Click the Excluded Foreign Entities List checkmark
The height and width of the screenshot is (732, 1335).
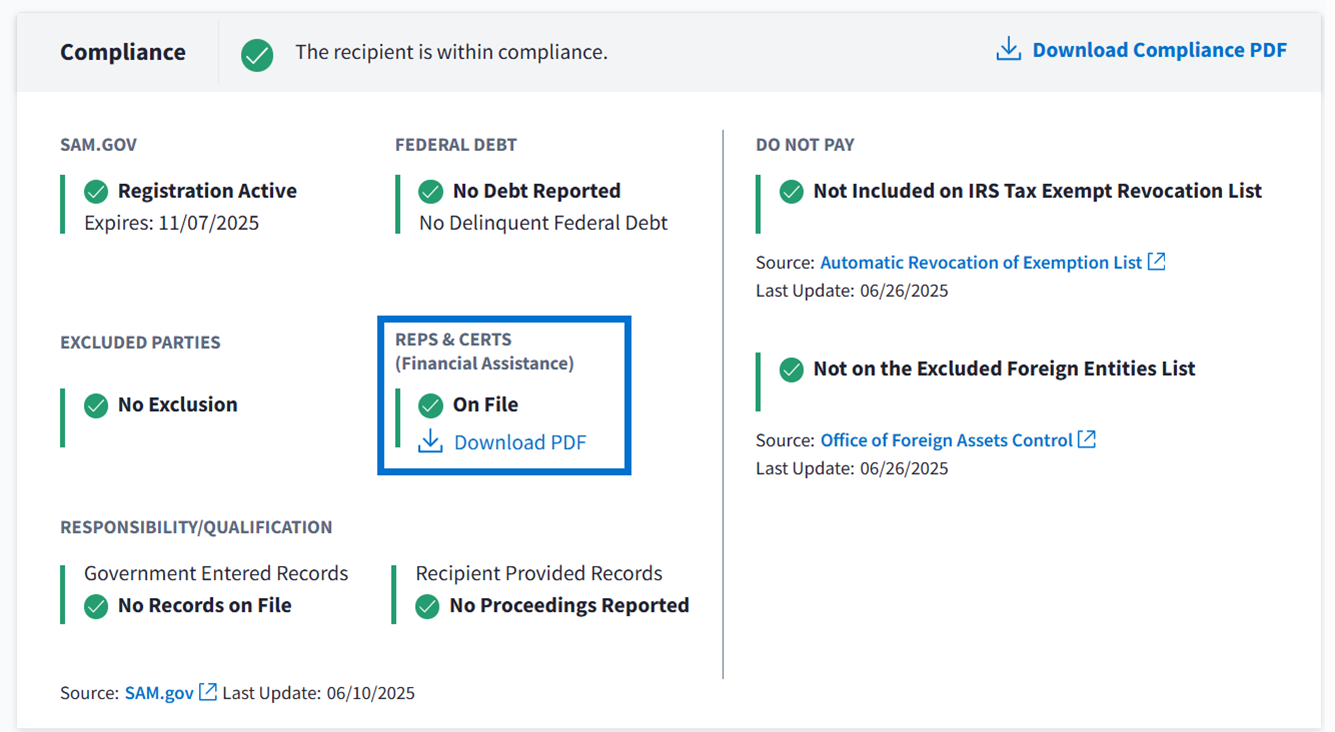pyautogui.click(x=791, y=370)
